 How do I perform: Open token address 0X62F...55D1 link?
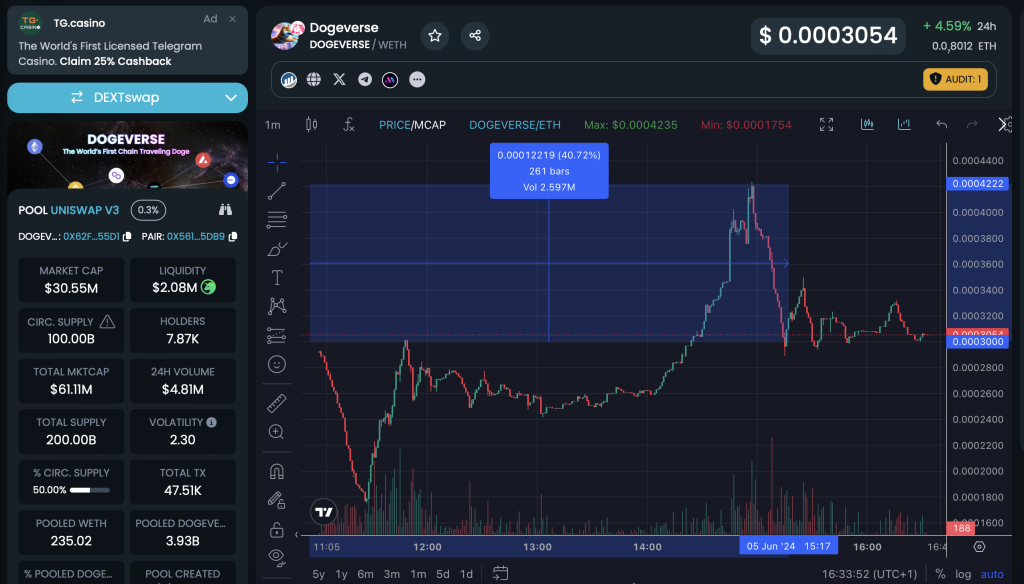(91, 236)
